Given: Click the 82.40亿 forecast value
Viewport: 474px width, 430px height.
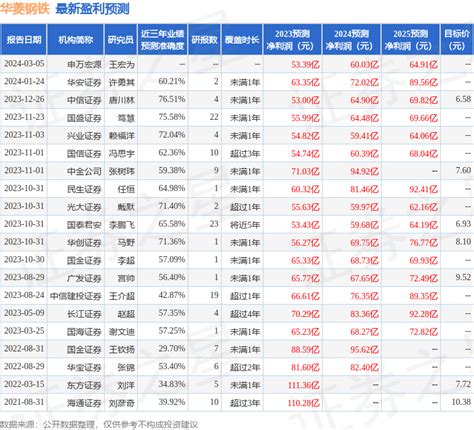Looking at the screenshot, I should [x=364, y=368].
